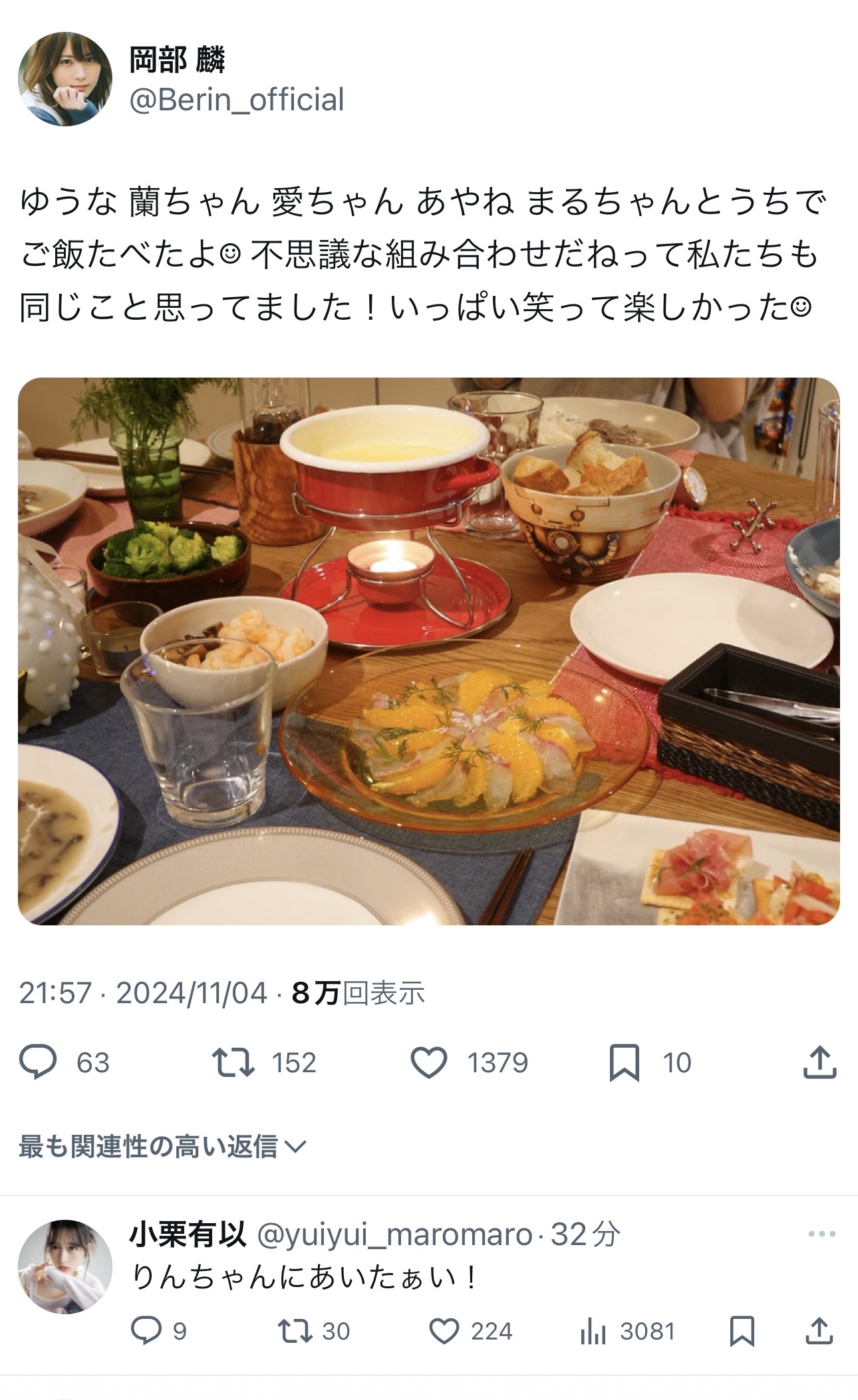Bookmark 小栗有以's reply
Screen dimensions: 858x1400
click(x=742, y=1331)
